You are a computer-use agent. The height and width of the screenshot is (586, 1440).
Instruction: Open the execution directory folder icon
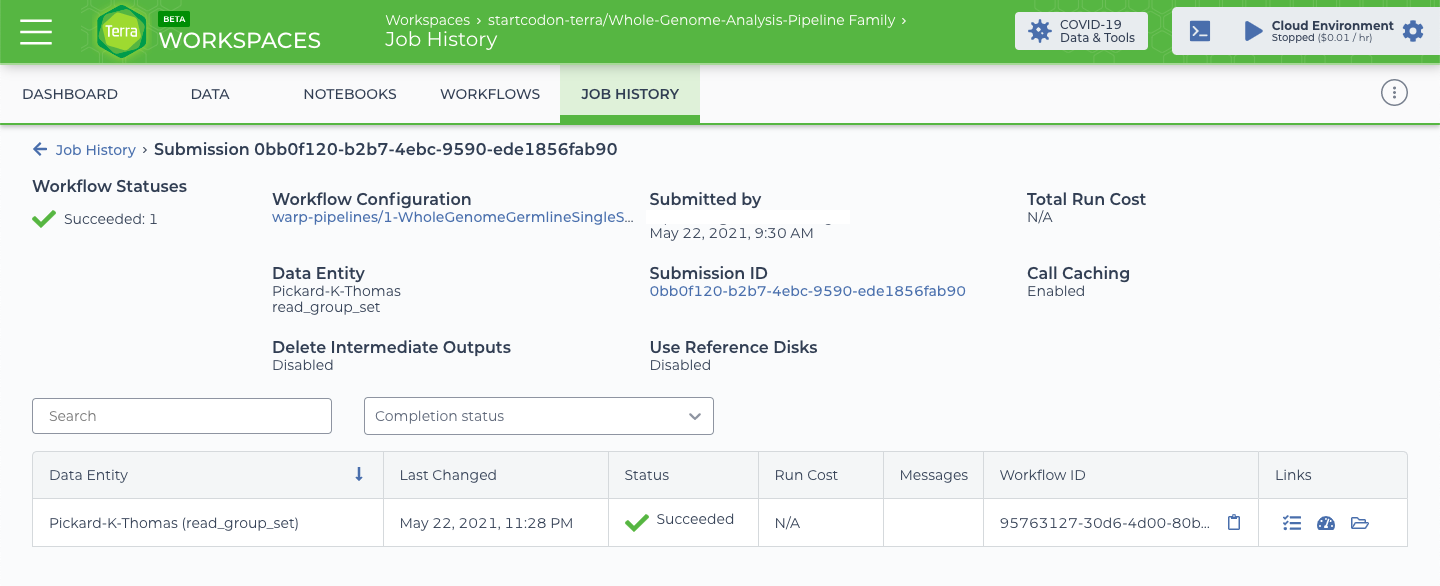[1360, 522]
